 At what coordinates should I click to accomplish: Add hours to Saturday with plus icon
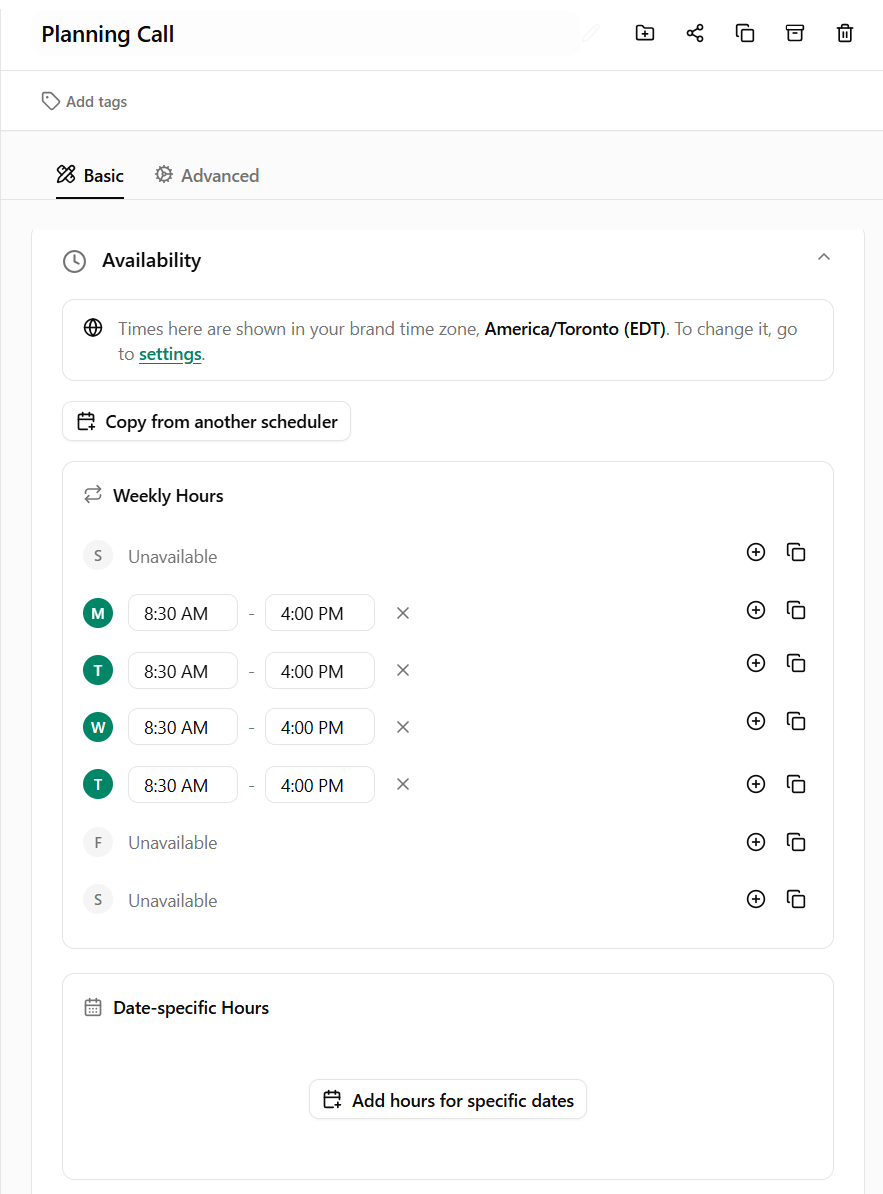(756, 899)
